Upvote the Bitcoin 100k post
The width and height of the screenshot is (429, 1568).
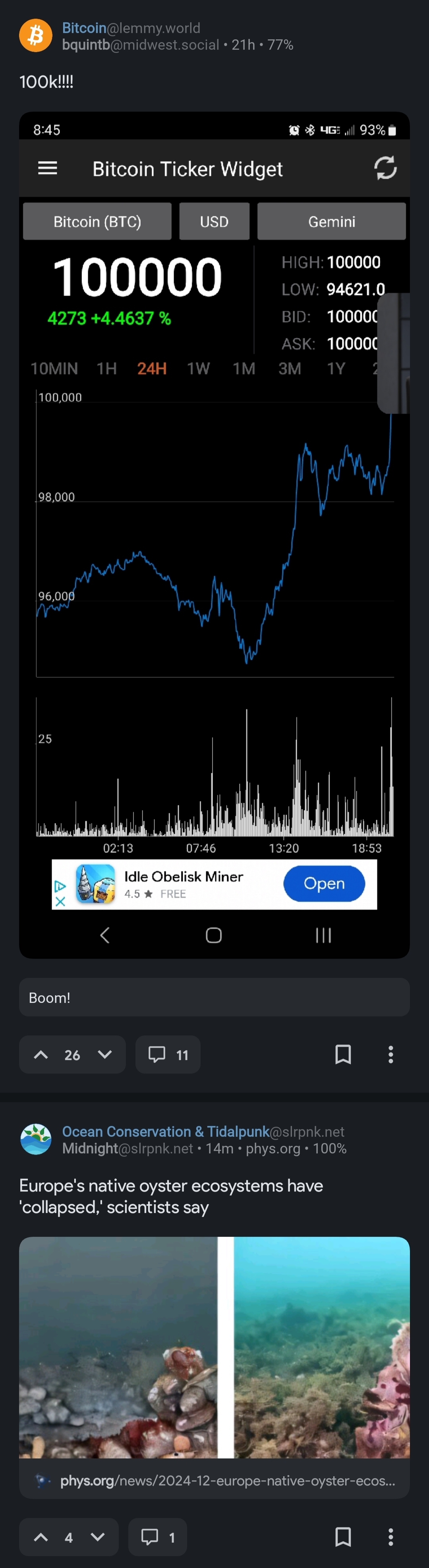pyautogui.click(x=41, y=1054)
